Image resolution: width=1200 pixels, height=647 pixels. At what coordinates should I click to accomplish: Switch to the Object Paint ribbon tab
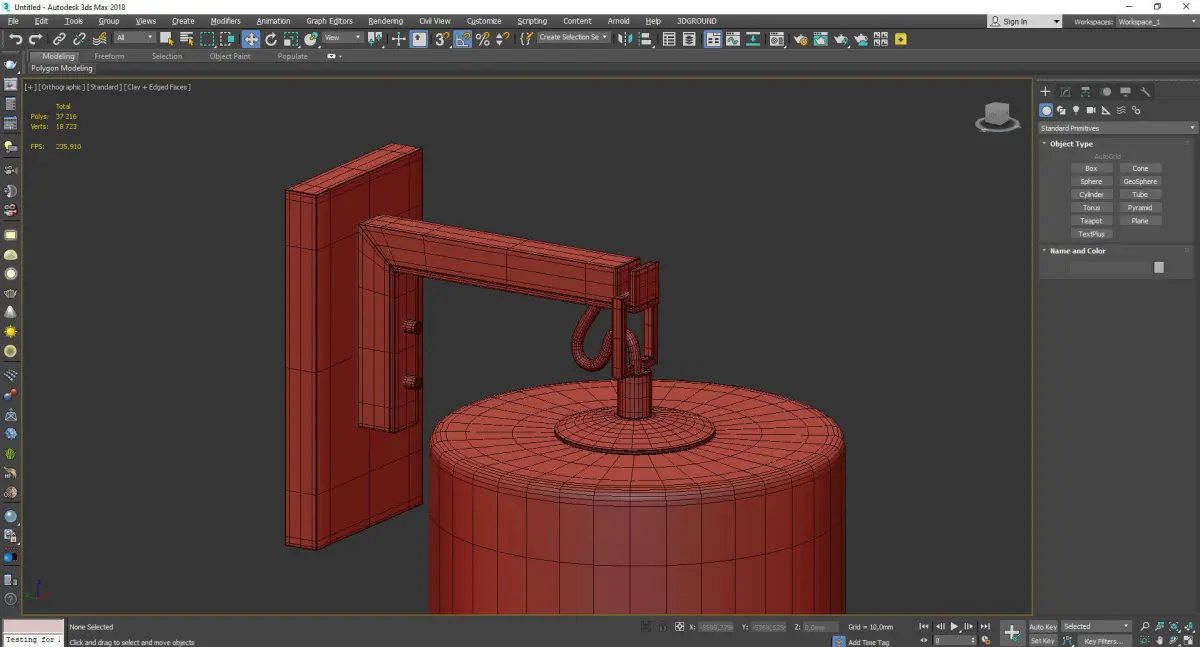(230, 56)
